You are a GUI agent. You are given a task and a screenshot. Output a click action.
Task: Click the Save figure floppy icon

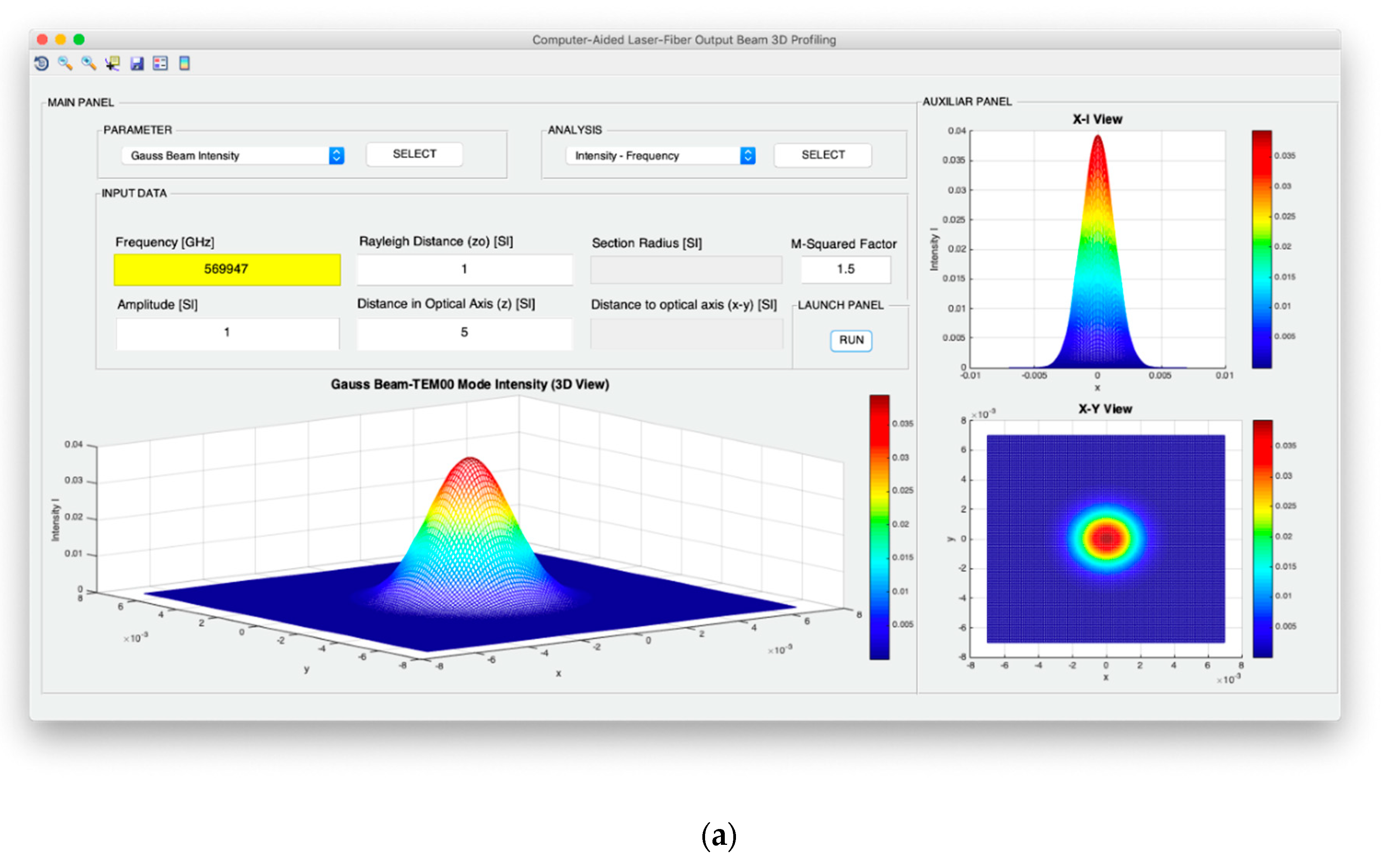point(137,63)
